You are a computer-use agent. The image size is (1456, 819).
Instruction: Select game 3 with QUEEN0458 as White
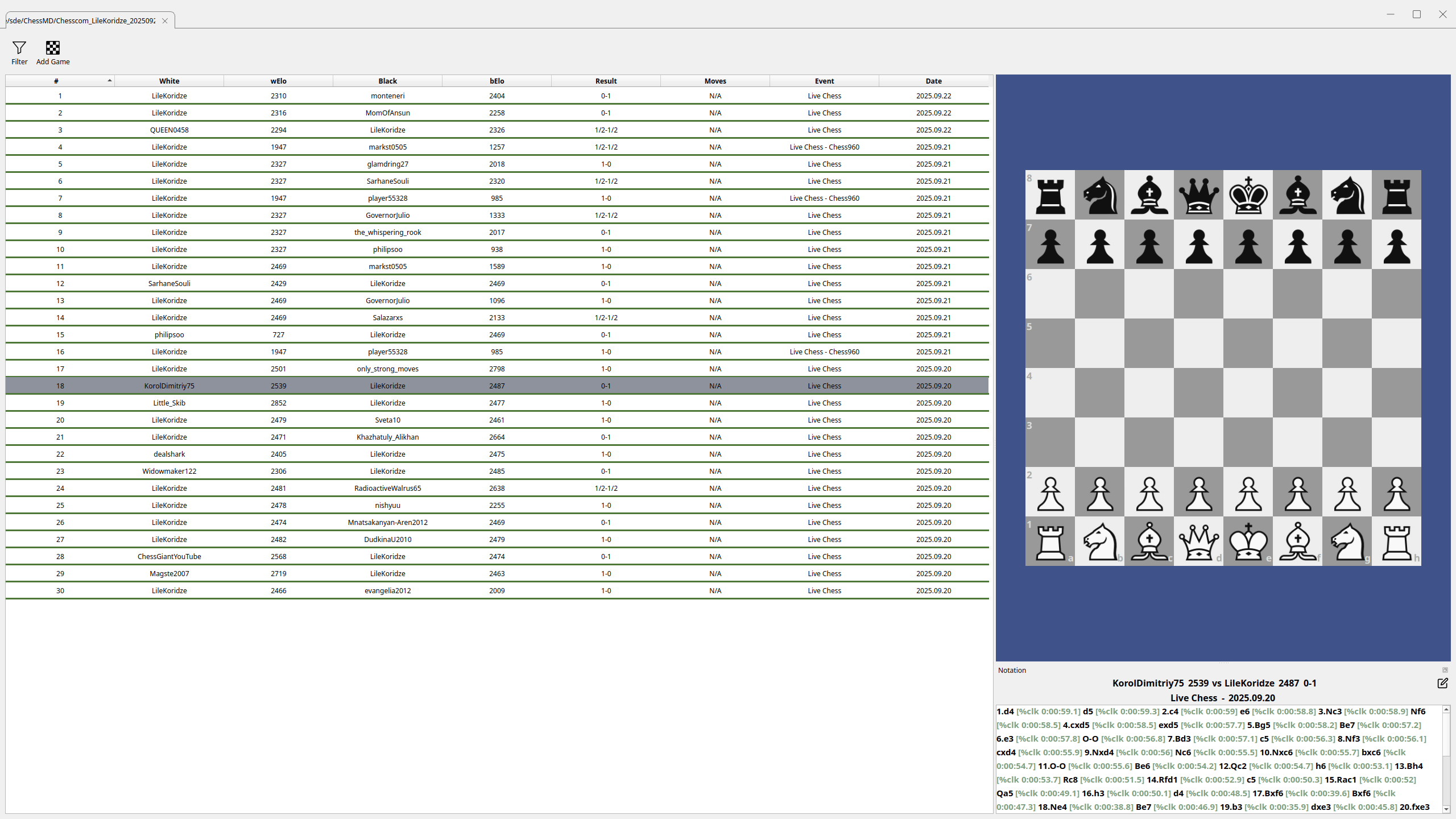point(497,130)
